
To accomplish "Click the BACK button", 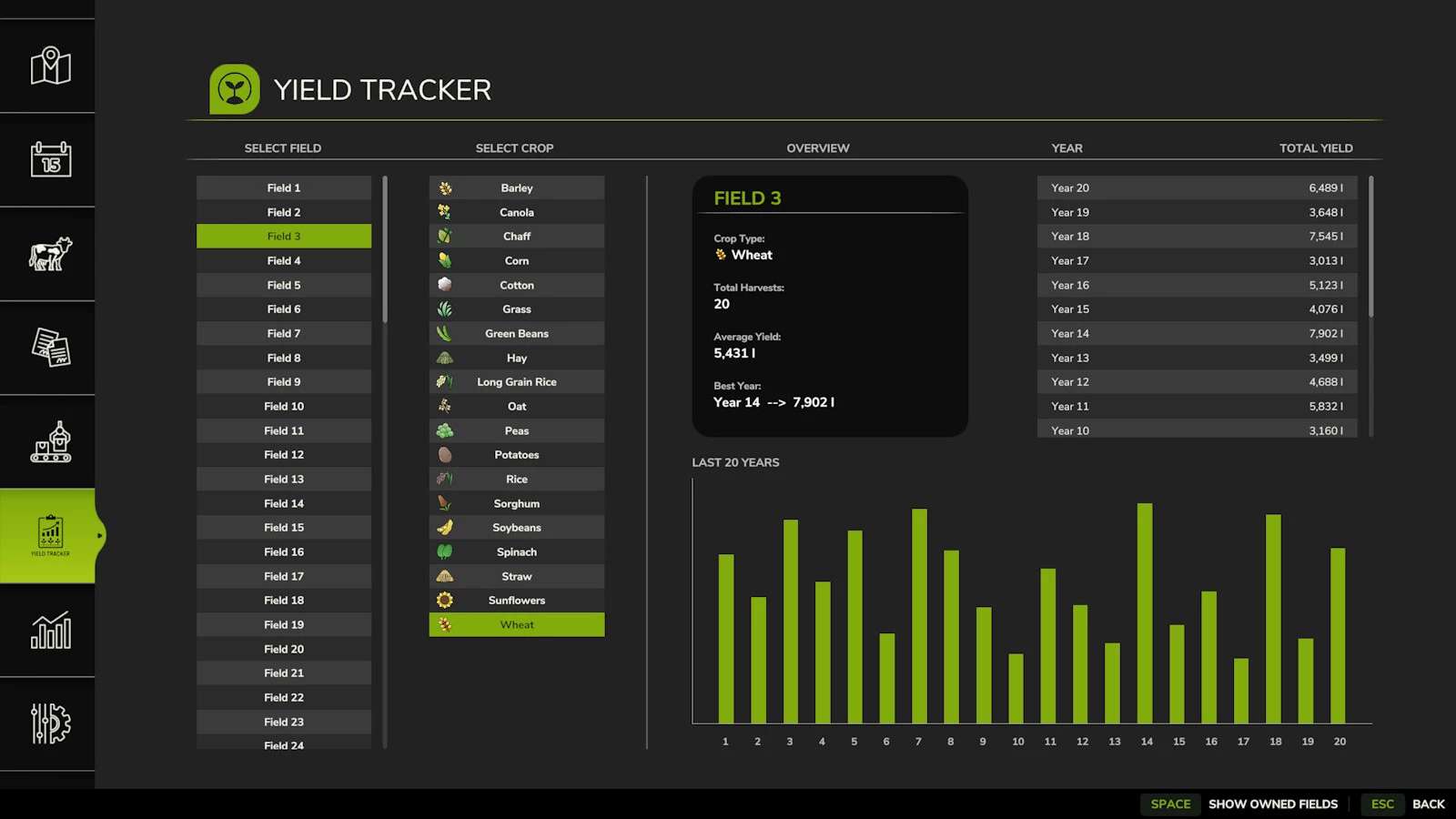I will (1428, 804).
